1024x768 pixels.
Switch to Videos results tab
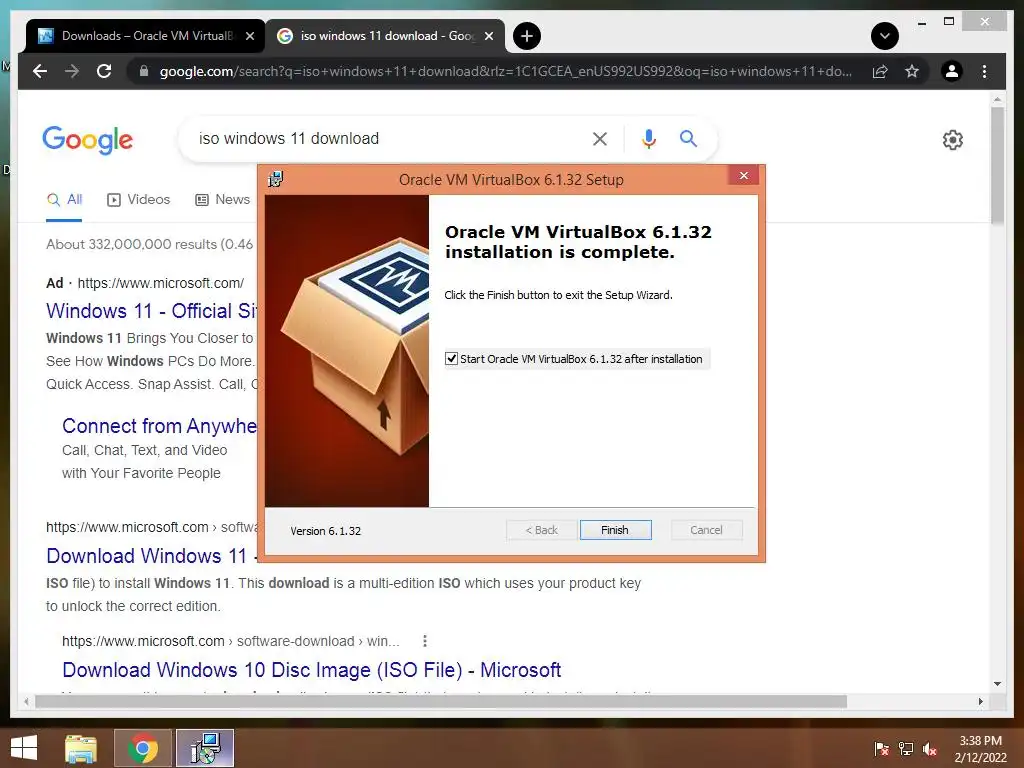point(138,200)
